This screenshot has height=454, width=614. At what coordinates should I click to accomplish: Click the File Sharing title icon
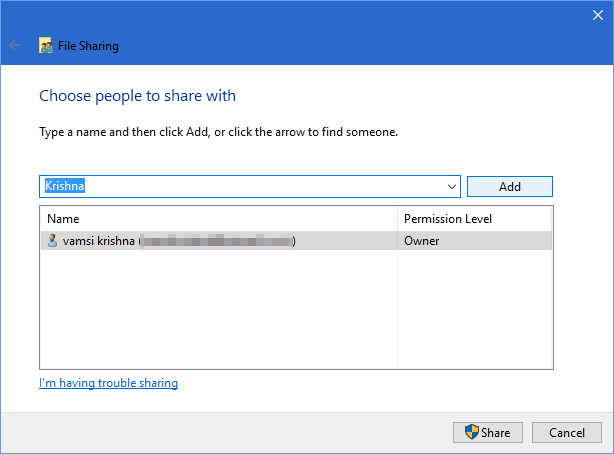click(45, 46)
